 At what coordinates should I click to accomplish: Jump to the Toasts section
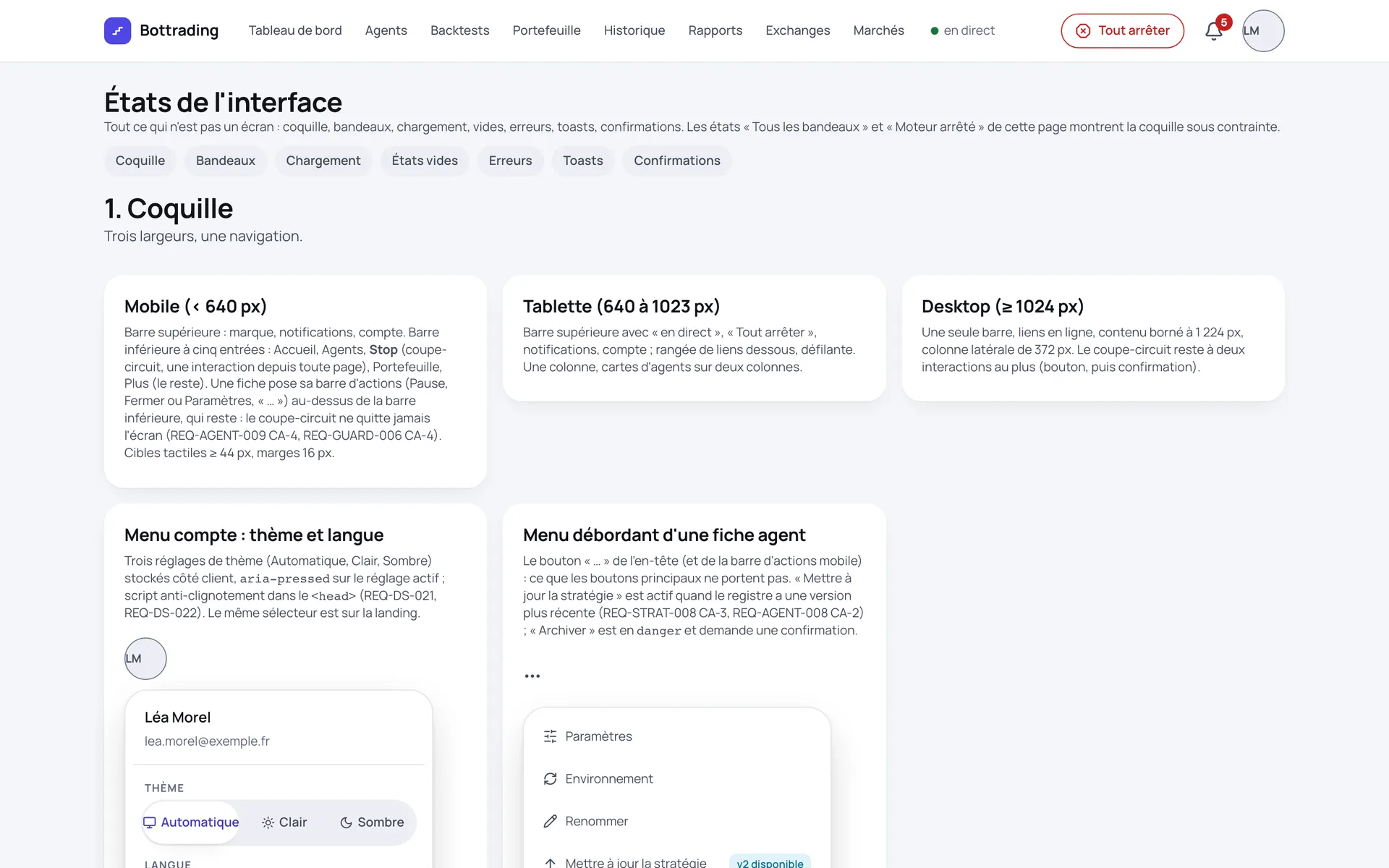(583, 161)
